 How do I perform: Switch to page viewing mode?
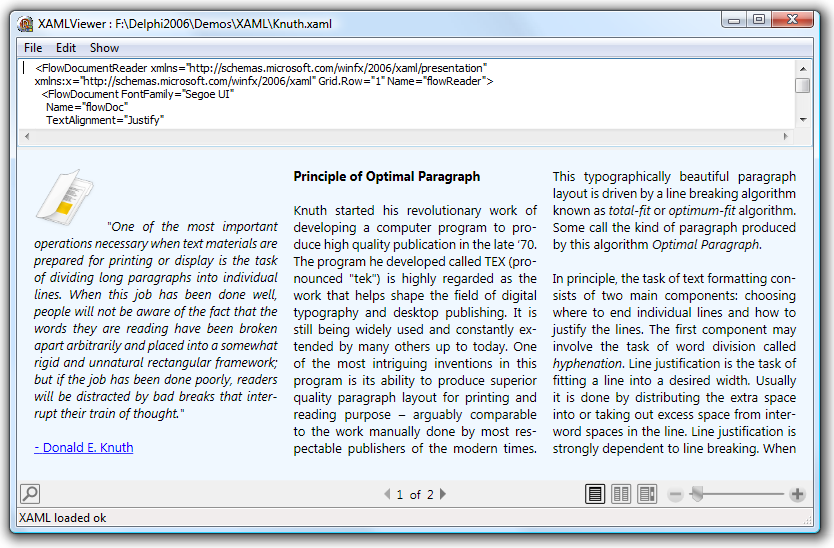pos(595,494)
